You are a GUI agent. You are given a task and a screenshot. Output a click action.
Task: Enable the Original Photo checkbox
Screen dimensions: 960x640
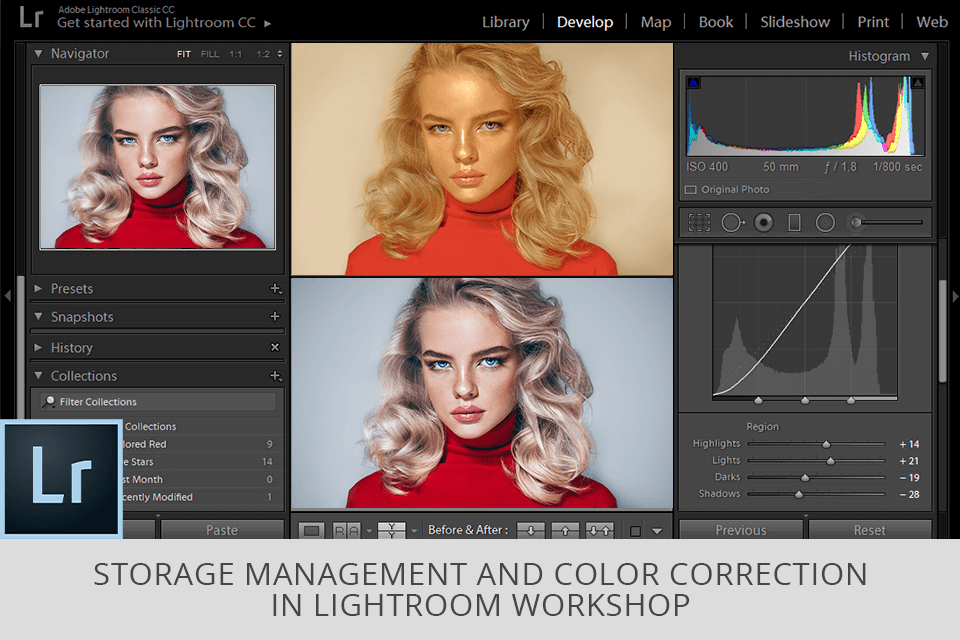point(690,189)
